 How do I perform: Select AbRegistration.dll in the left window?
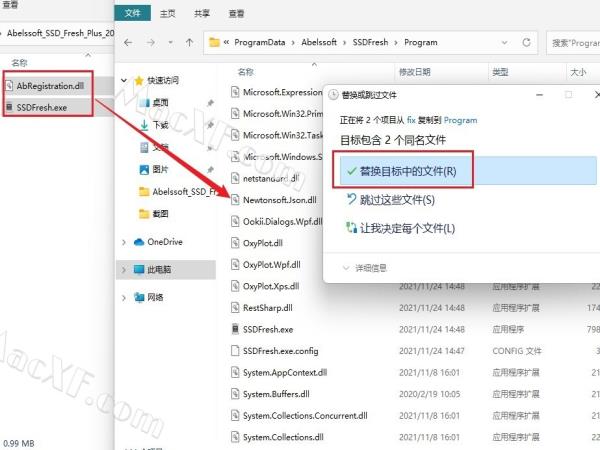pos(50,86)
